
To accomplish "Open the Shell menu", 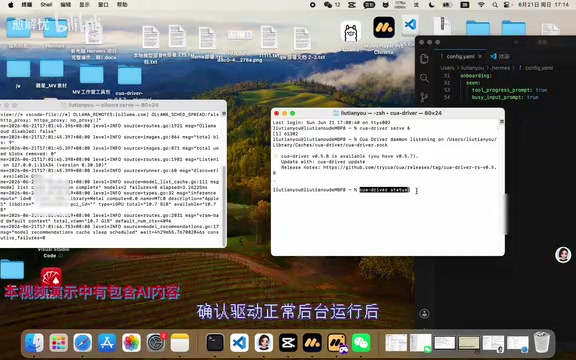I will [46, 4].
